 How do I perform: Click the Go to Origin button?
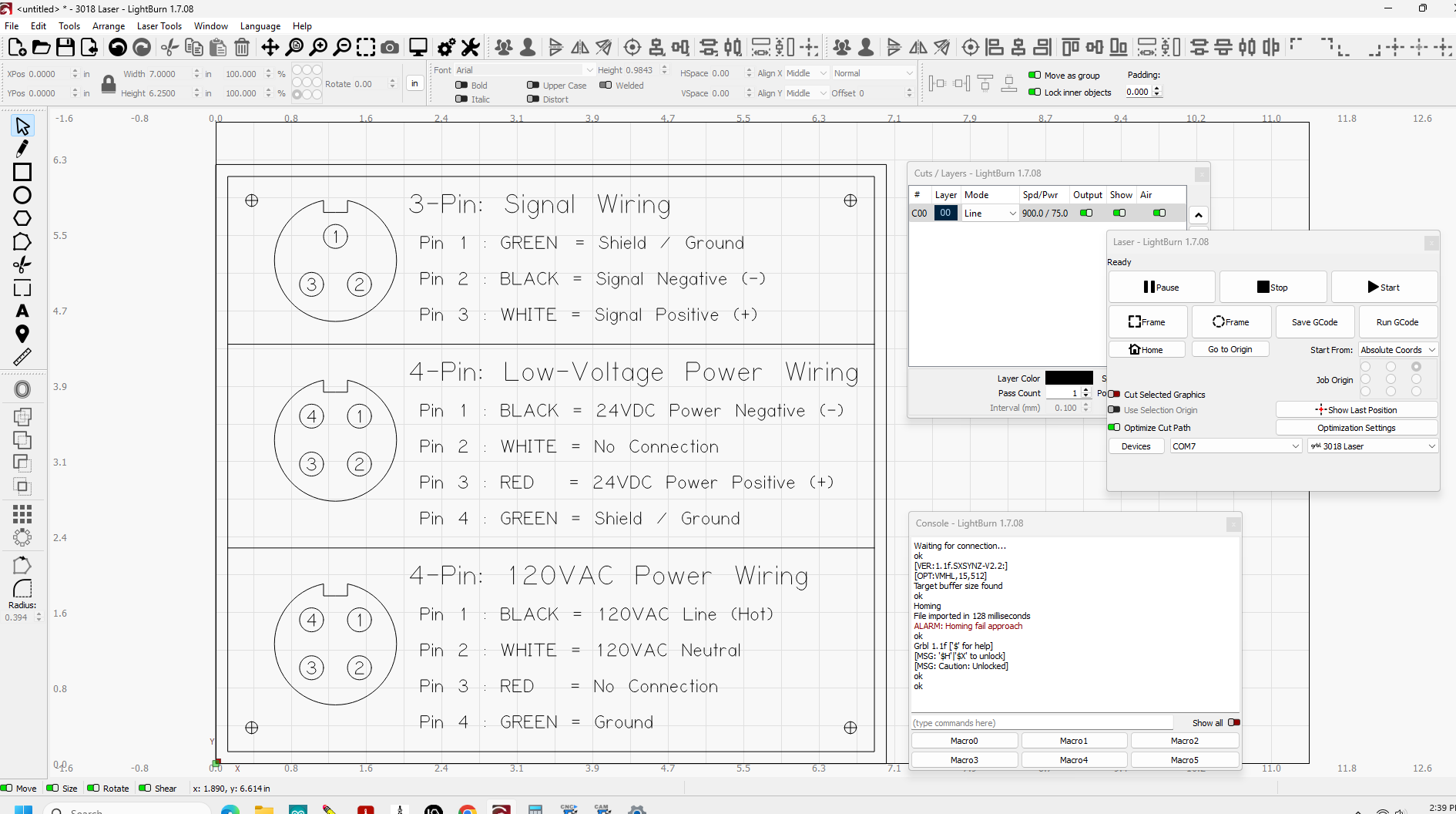click(x=1230, y=350)
